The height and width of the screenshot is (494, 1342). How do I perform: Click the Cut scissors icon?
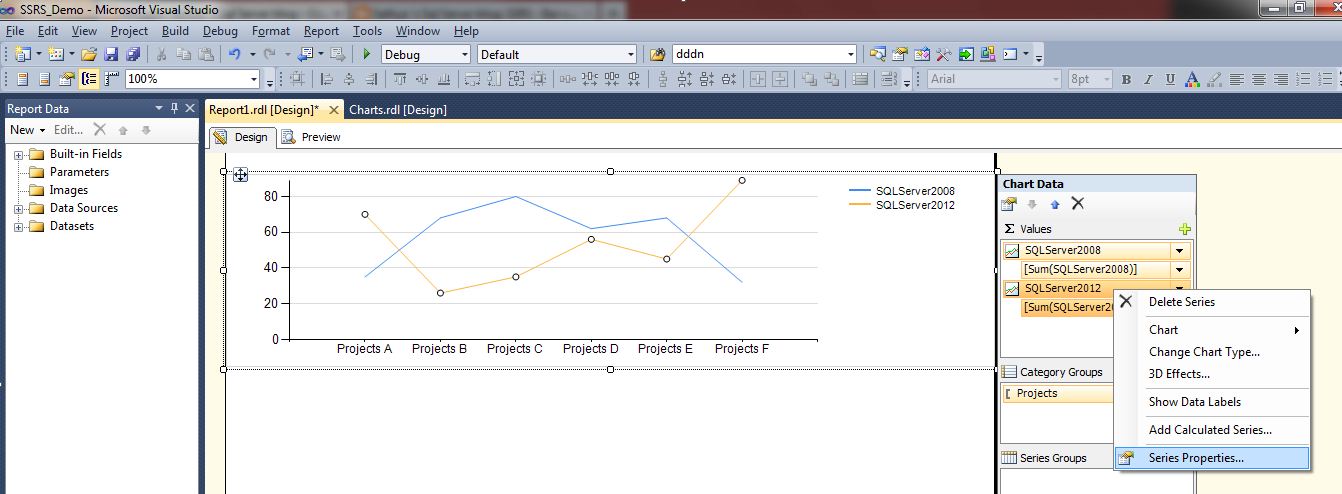tap(161, 54)
